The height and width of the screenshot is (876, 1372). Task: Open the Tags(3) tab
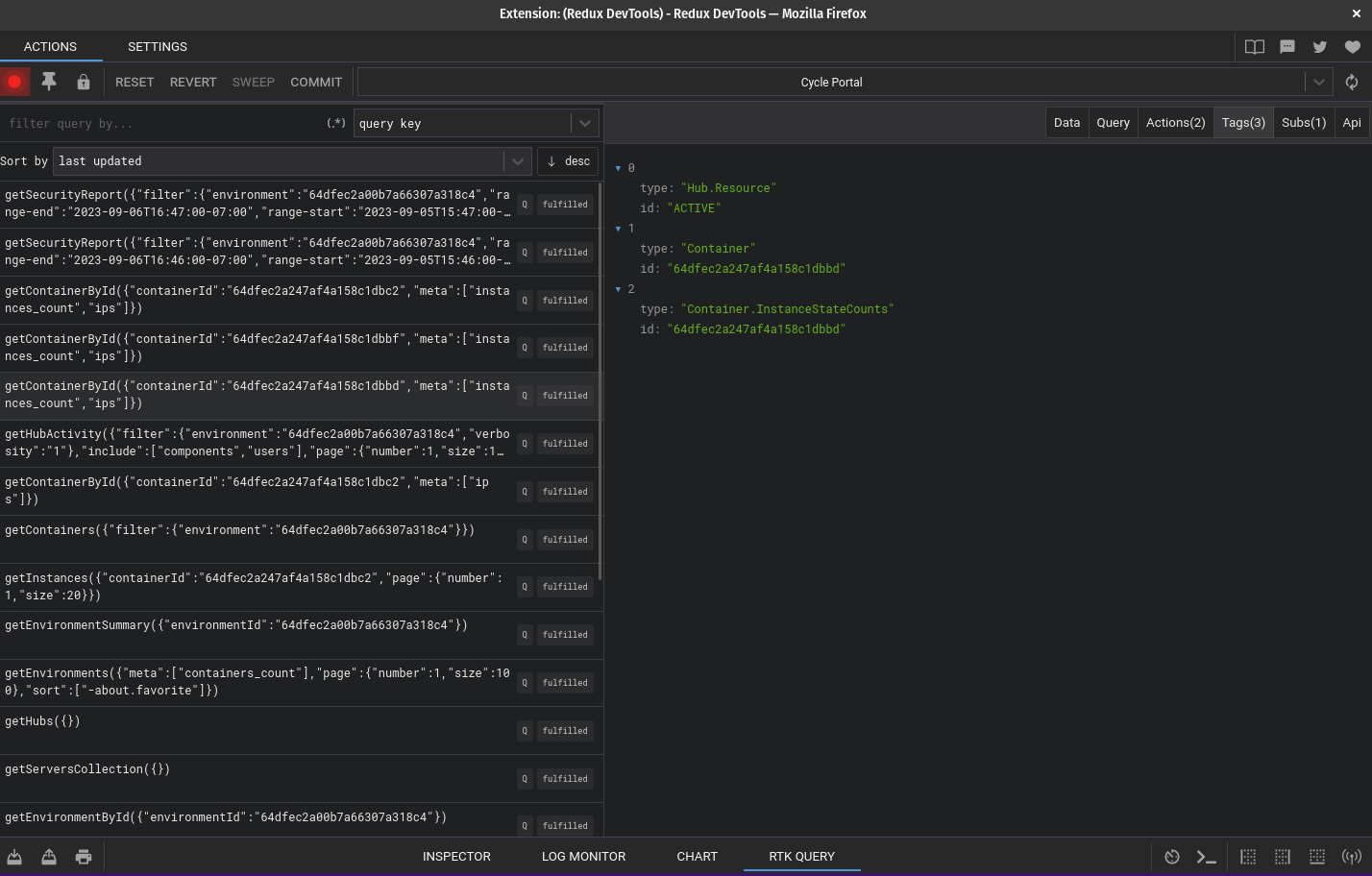(x=1243, y=123)
